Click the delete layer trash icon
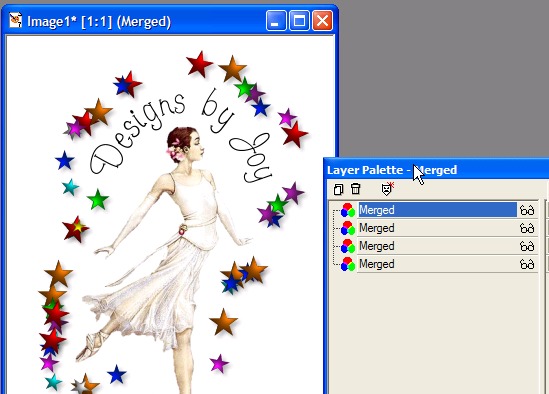549x394 pixels. coord(355,189)
